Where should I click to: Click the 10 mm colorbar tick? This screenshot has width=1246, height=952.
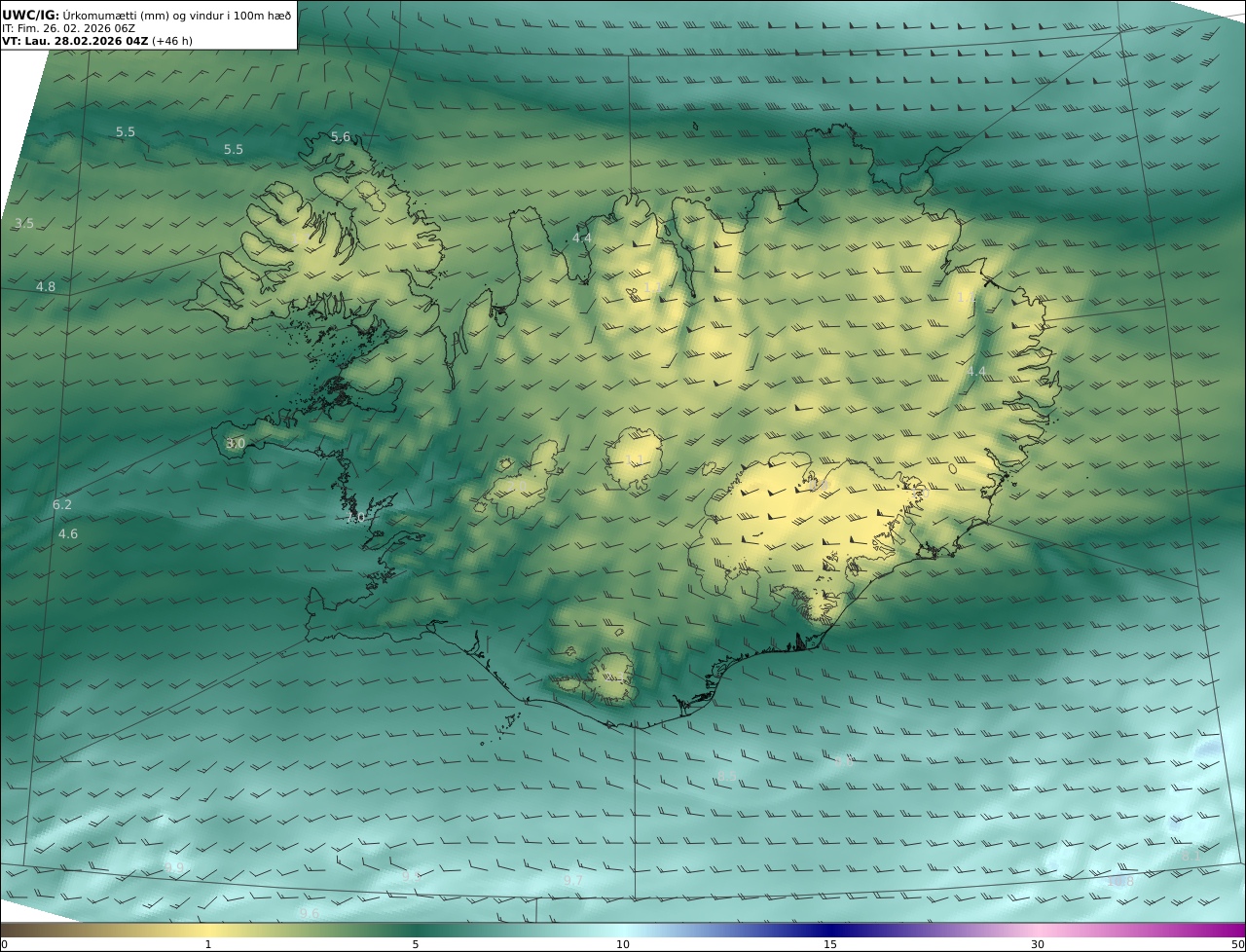point(623,944)
